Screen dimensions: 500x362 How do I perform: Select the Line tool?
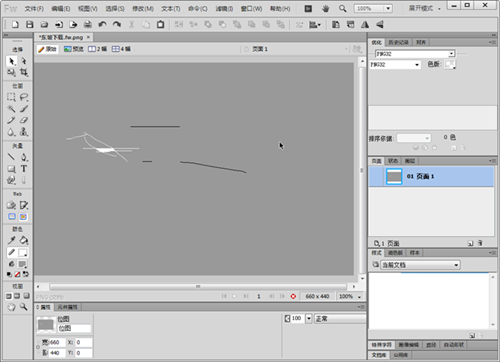coord(11,157)
